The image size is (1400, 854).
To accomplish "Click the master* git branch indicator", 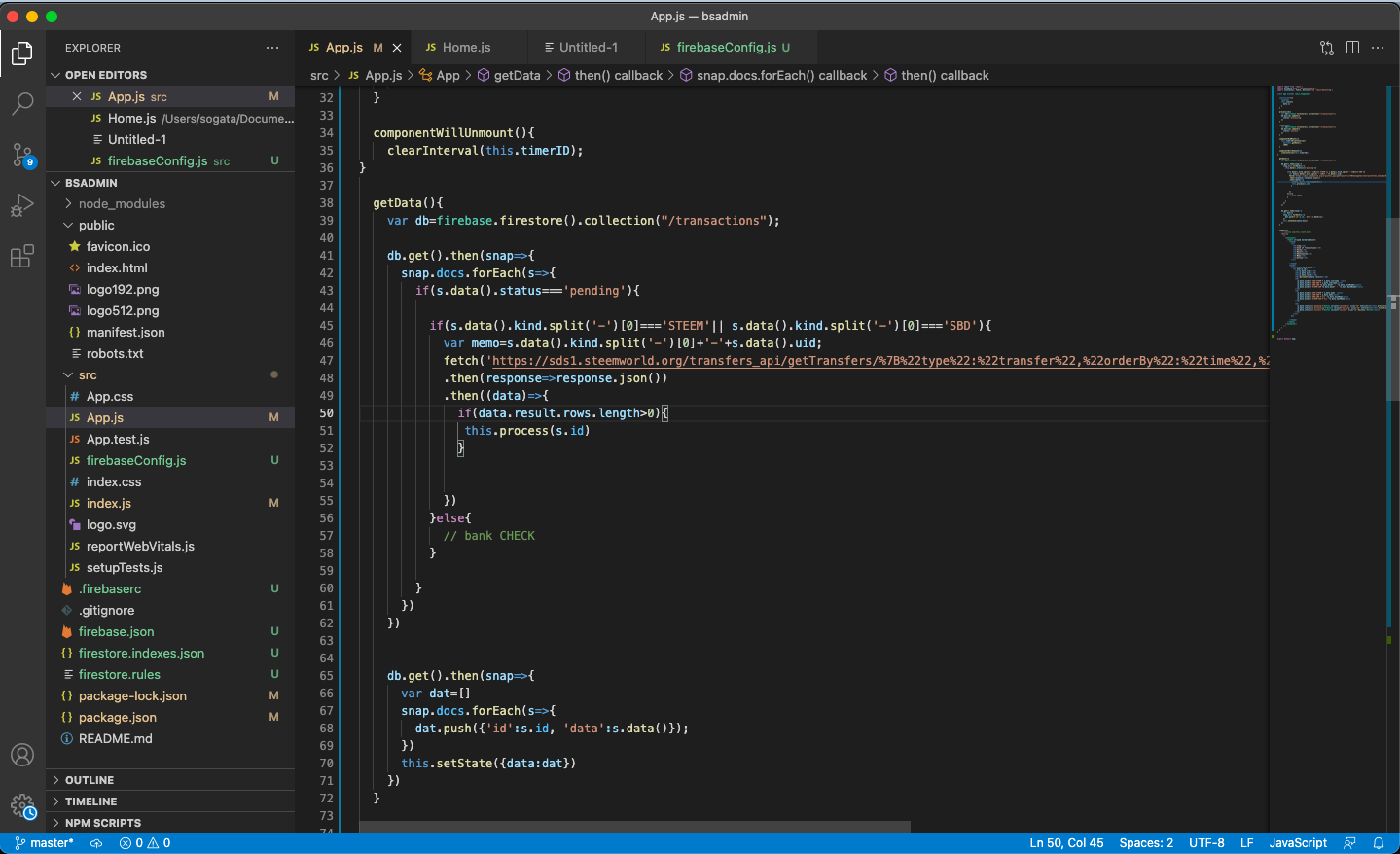I will (x=45, y=843).
